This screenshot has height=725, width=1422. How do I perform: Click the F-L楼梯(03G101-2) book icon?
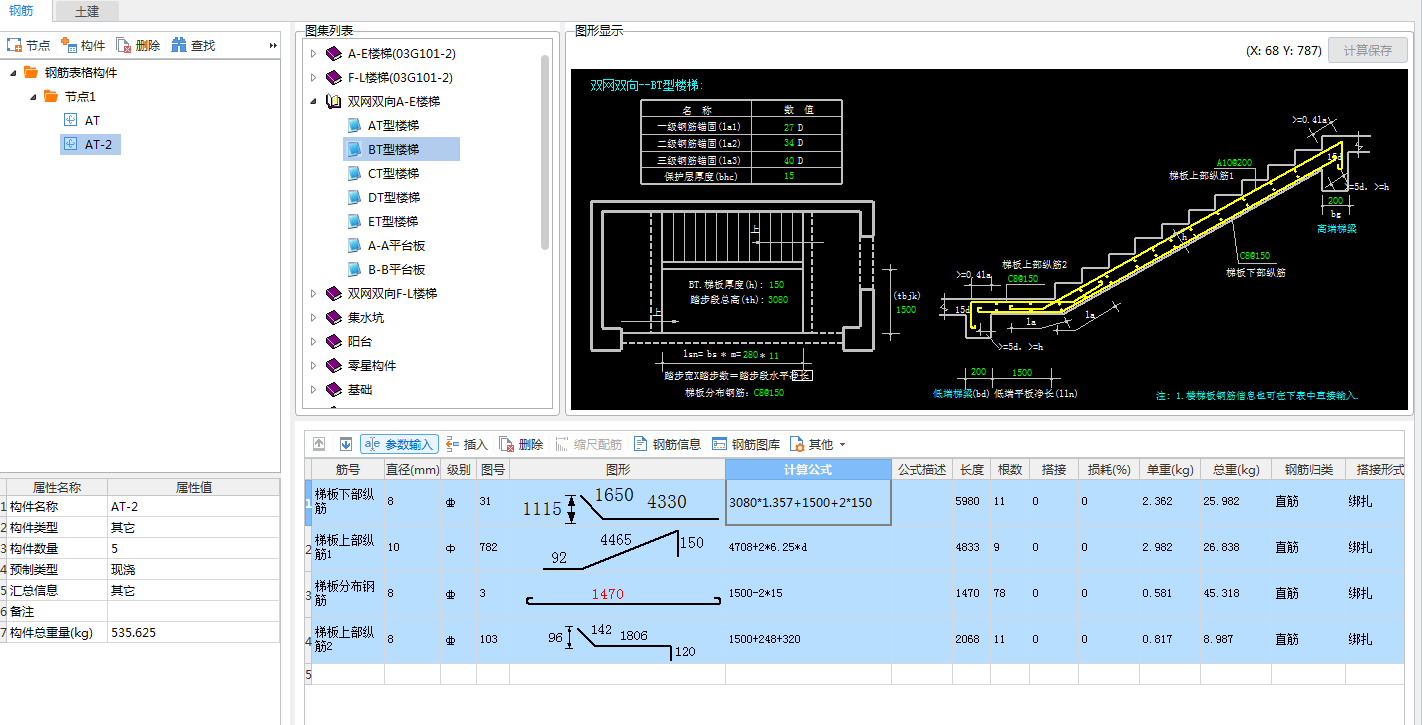[334, 77]
